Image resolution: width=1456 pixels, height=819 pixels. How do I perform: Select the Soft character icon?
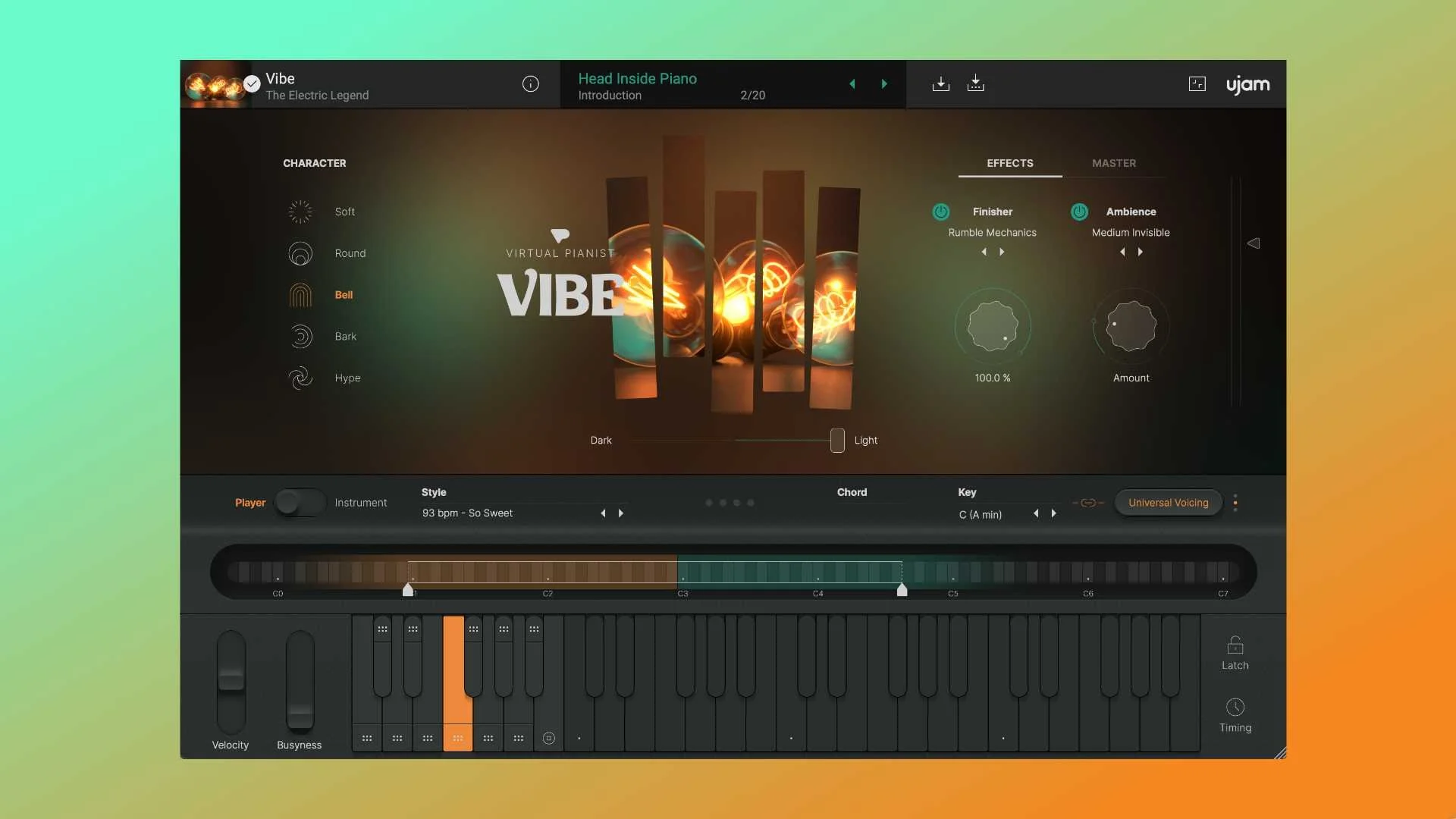(x=300, y=212)
